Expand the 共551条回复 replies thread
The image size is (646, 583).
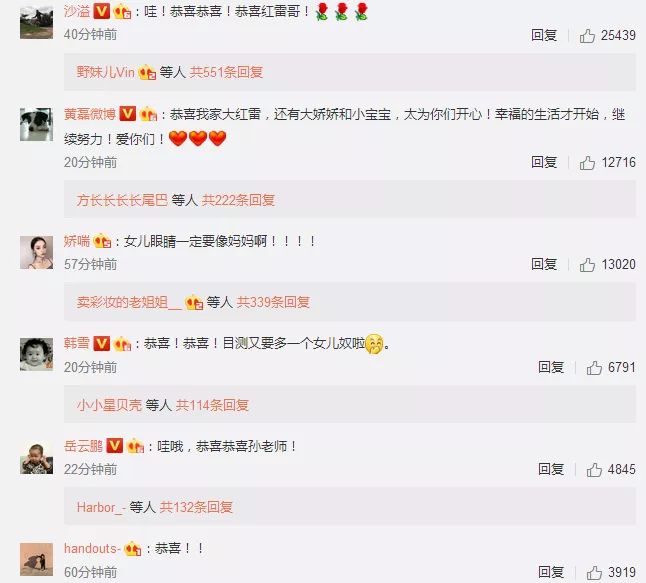(226, 73)
